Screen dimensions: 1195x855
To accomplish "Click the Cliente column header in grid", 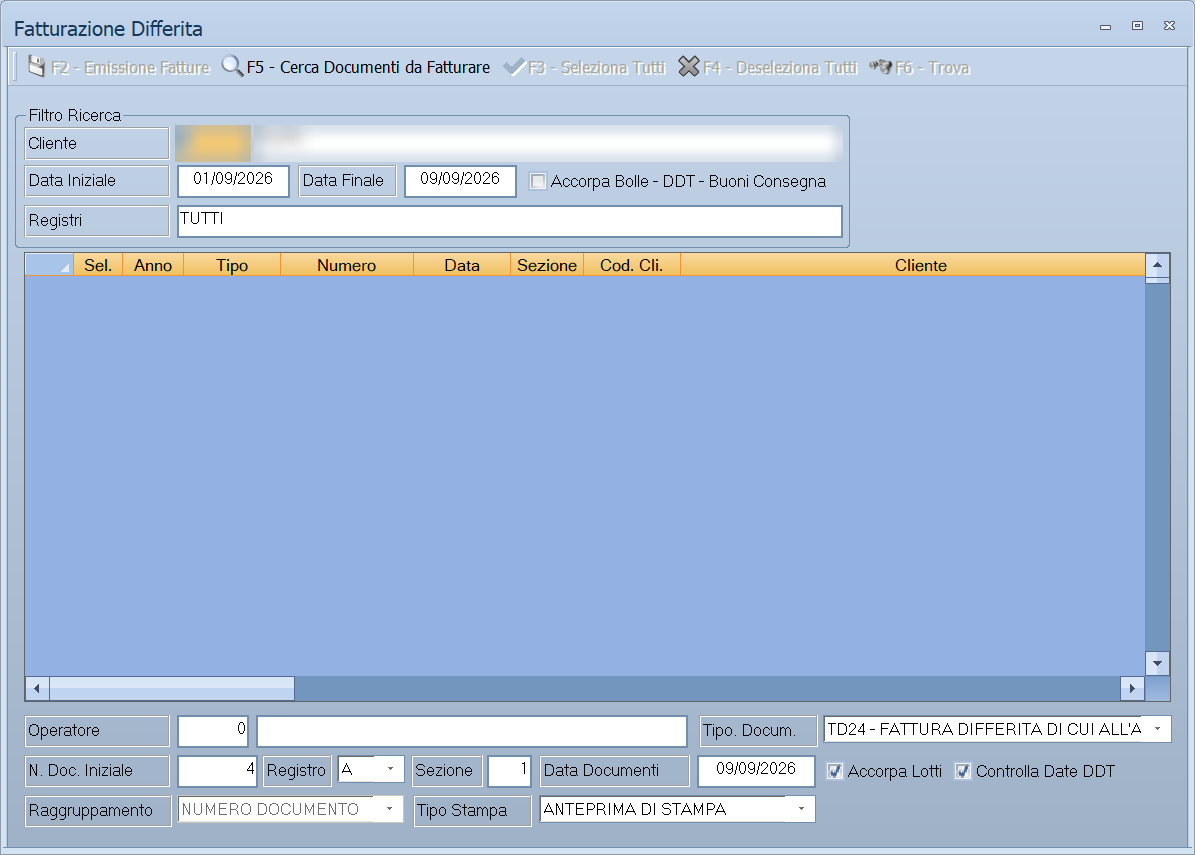I will tap(913, 265).
